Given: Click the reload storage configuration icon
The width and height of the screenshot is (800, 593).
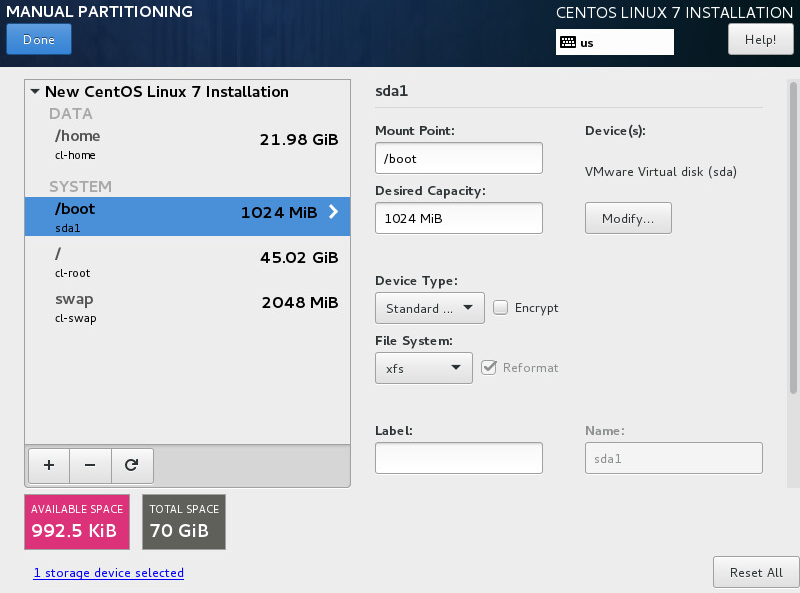Looking at the screenshot, I should pyautogui.click(x=131, y=465).
